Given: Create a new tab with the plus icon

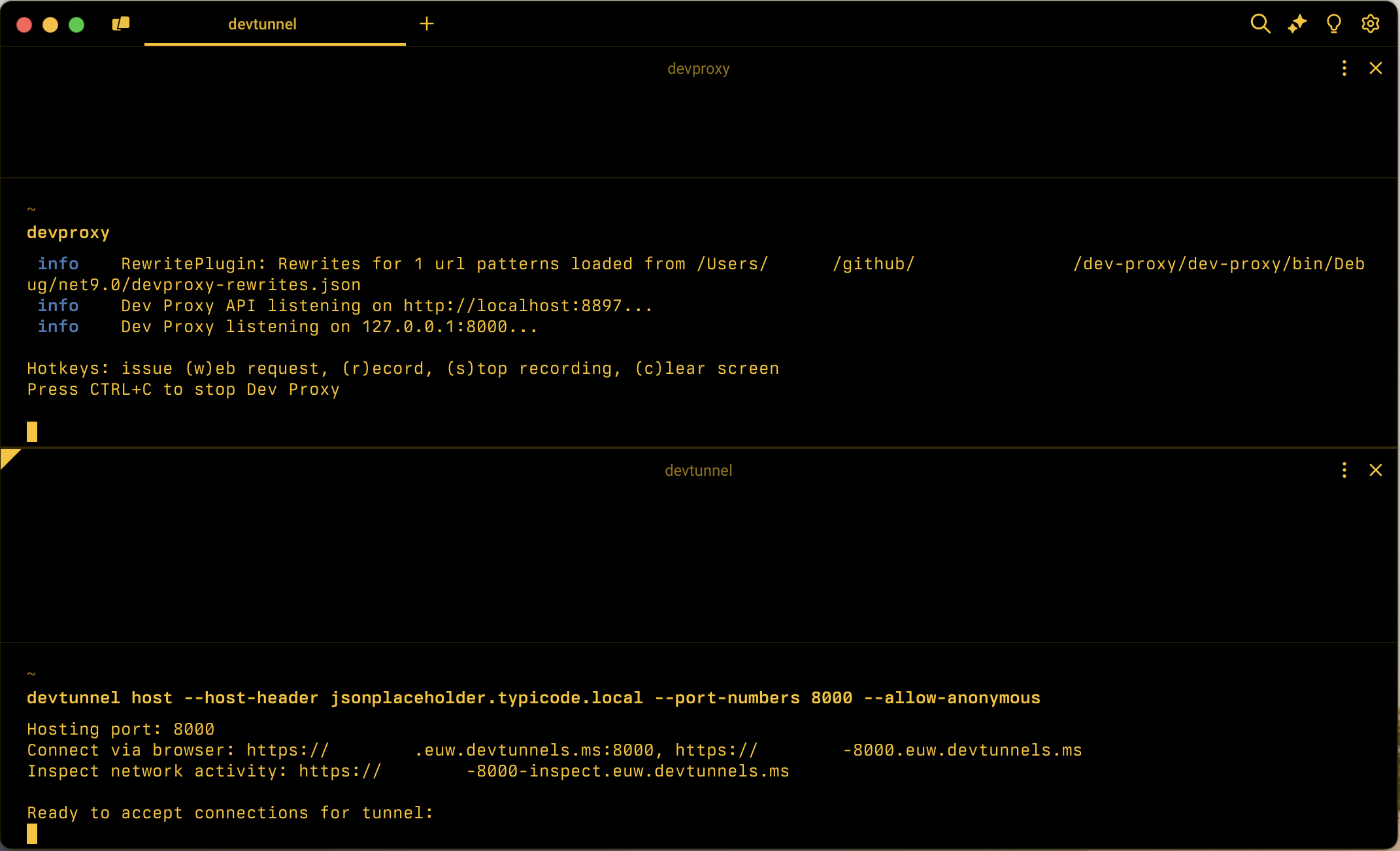Looking at the screenshot, I should 427,24.
